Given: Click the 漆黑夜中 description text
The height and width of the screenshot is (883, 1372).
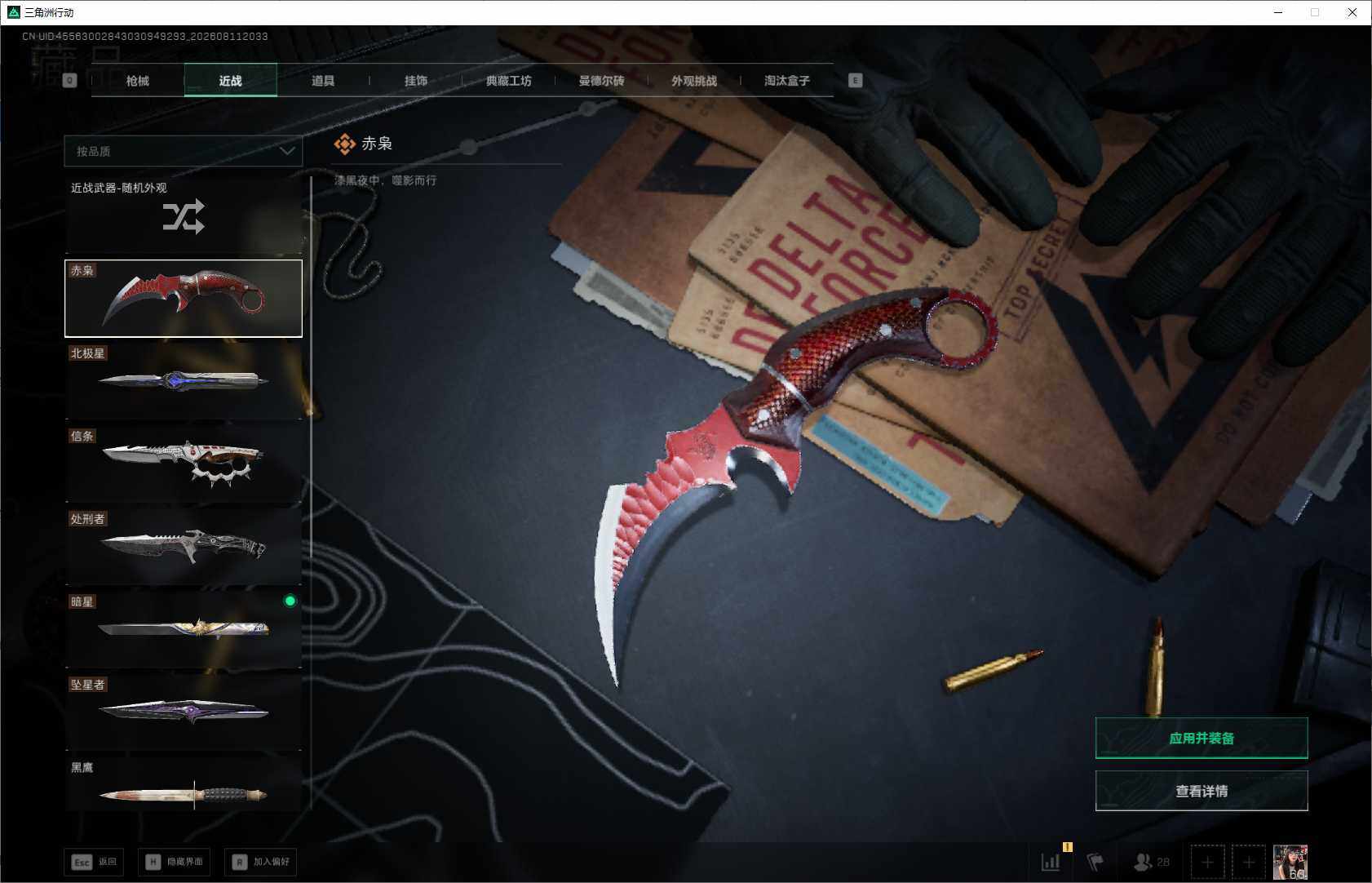Looking at the screenshot, I should (385, 180).
